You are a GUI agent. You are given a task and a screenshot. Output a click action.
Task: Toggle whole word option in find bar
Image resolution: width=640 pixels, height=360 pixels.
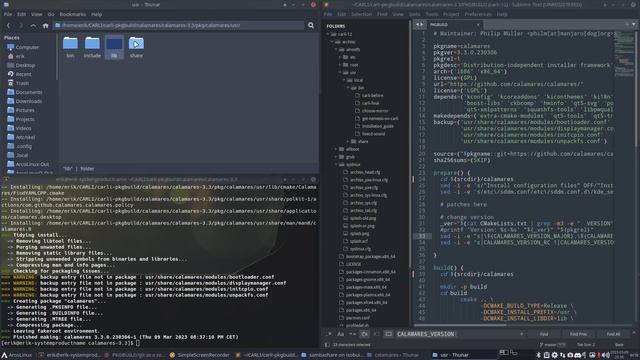(352, 334)
